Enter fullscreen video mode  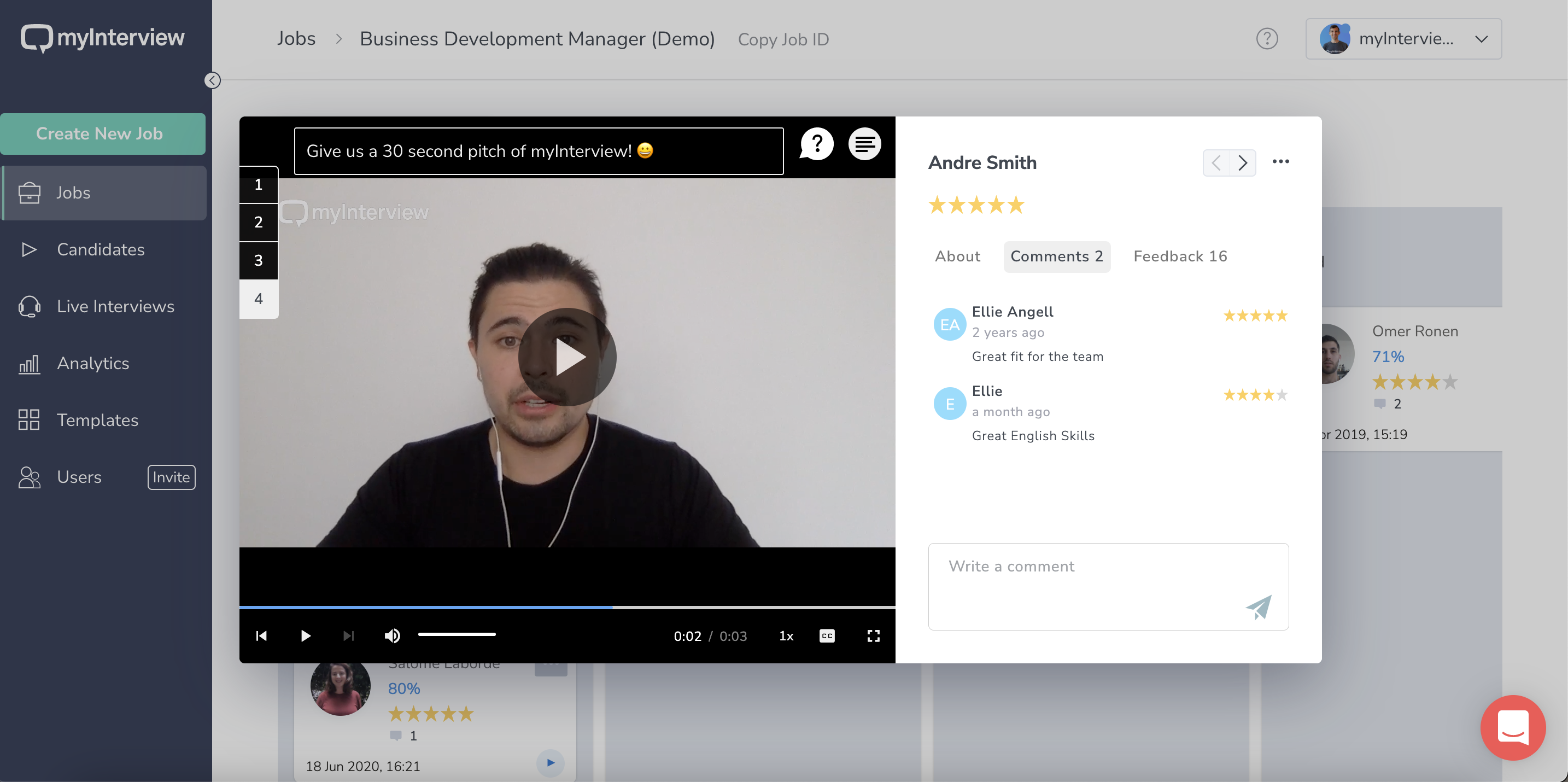pos(874,636)
